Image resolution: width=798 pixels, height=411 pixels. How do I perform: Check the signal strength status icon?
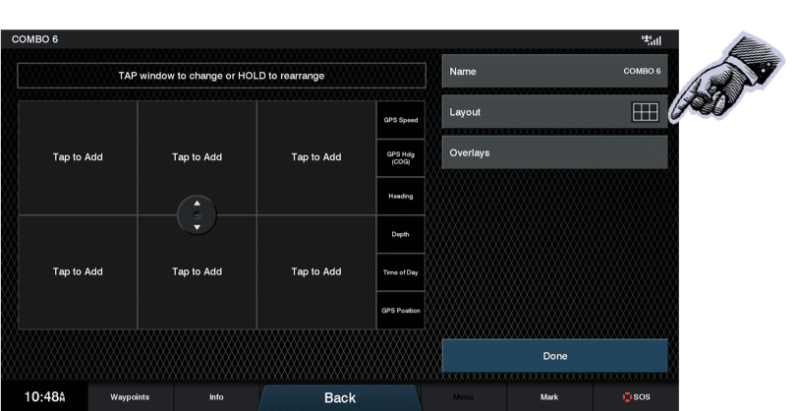coord(651,40)
